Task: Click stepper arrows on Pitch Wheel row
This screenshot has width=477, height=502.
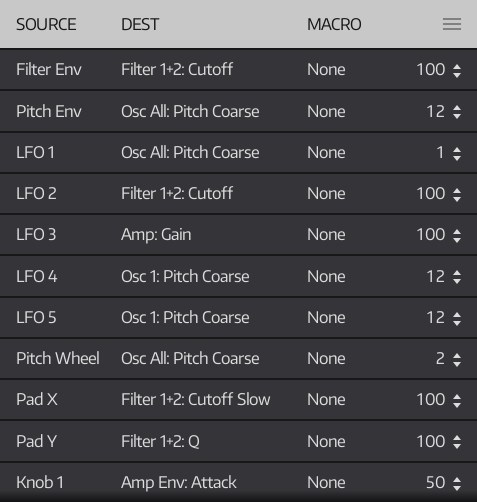Action: pyautogui.click(x=457, y=359)
